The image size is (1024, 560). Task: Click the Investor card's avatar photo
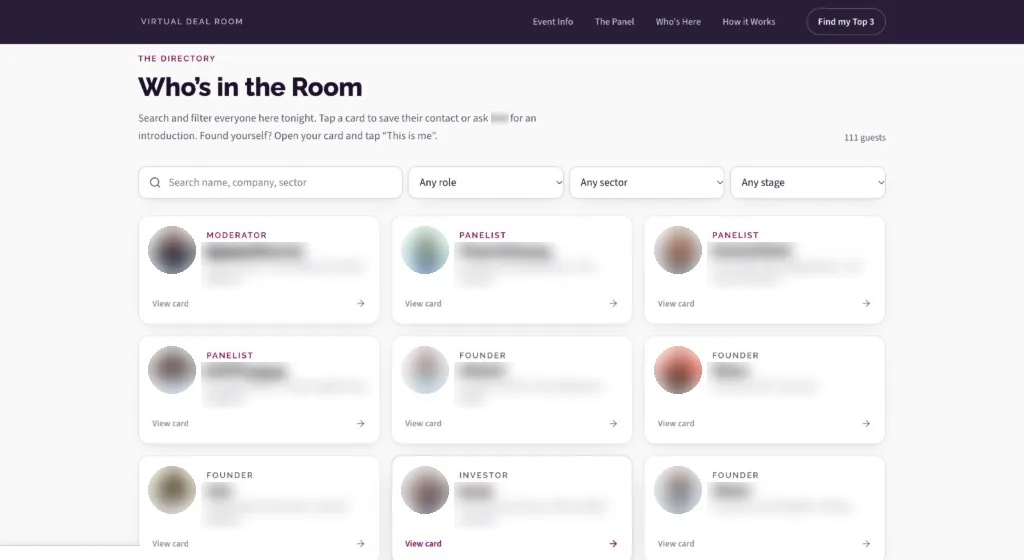tap(424, 490)
